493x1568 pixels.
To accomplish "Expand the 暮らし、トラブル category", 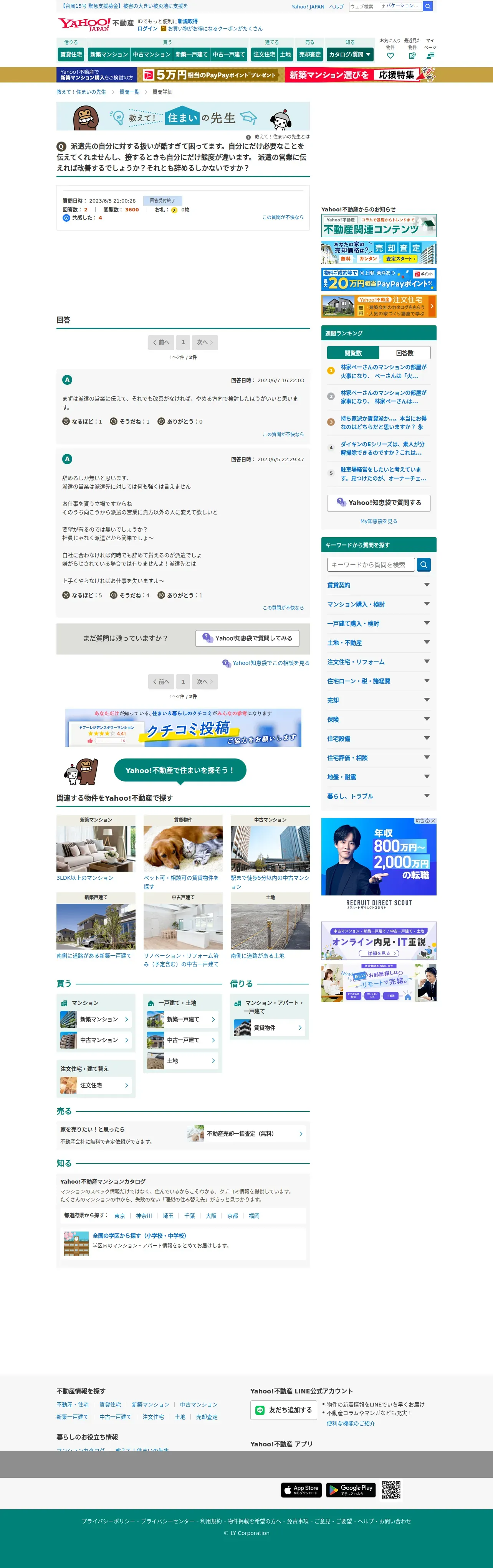I will (379, 796).
